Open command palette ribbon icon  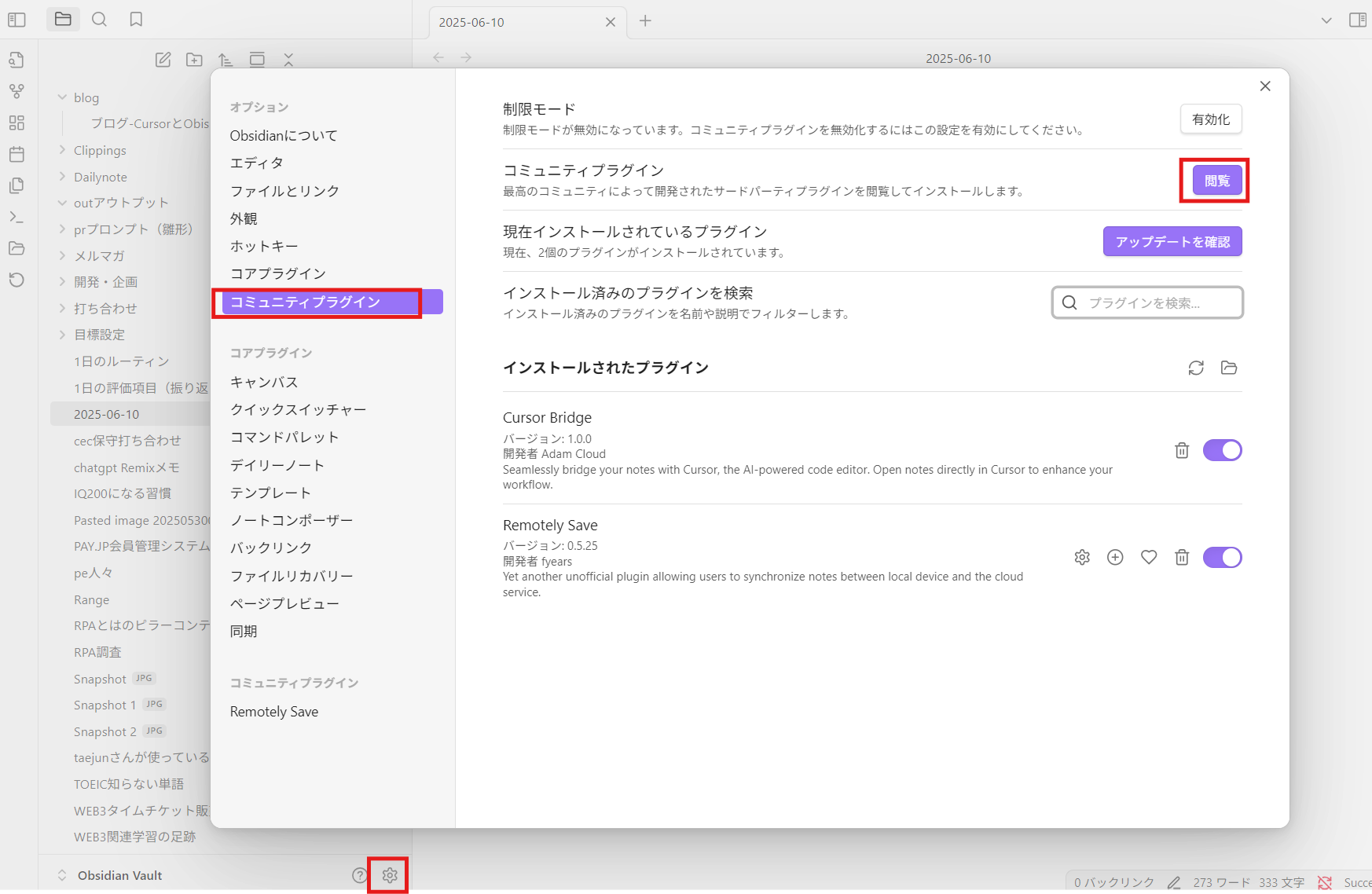[x=17, y=217]
